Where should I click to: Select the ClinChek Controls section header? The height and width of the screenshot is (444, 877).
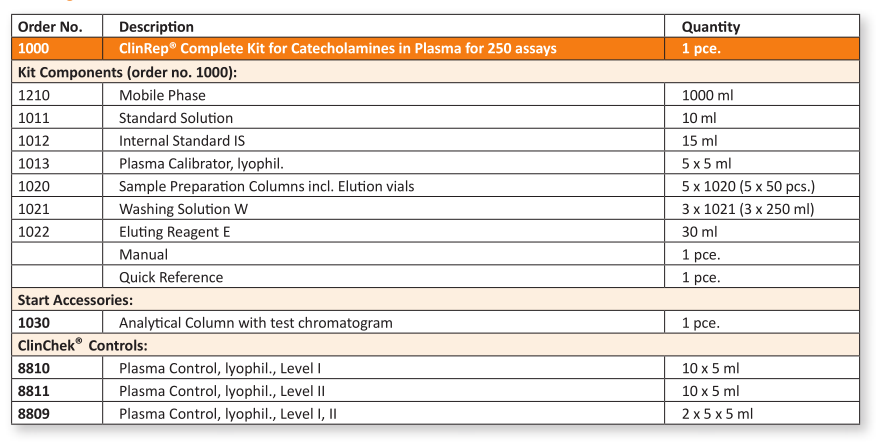click(x=435, y=346)
